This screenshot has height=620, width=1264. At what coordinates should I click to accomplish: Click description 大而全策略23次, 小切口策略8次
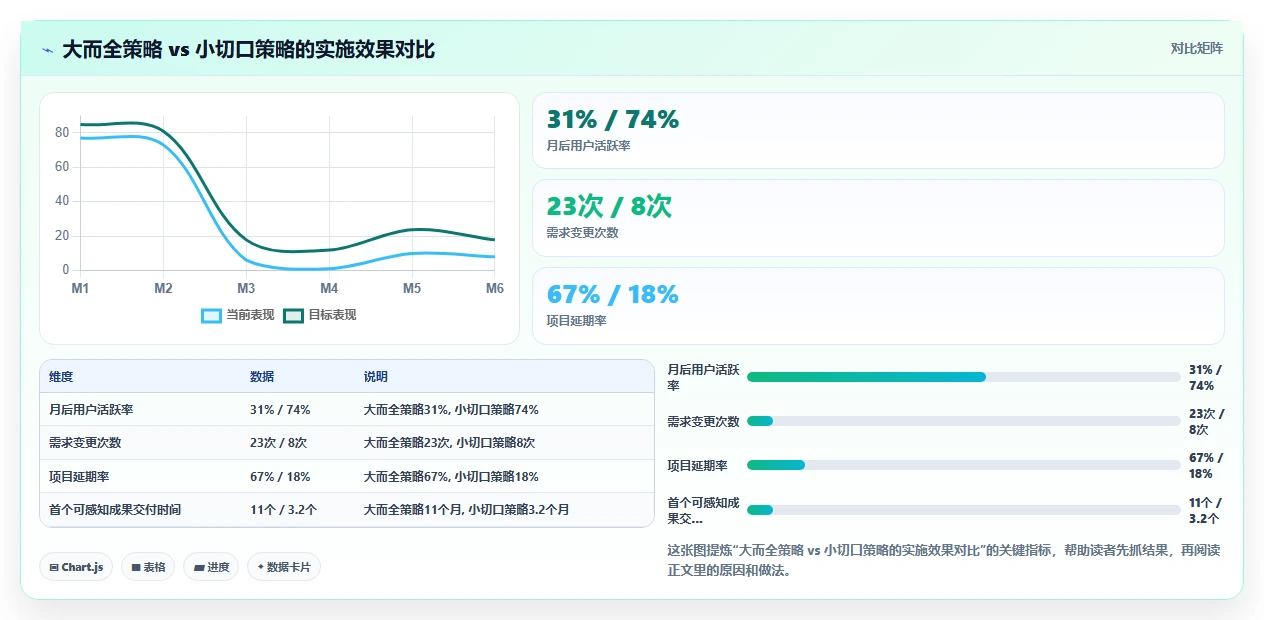pos(450,443)
